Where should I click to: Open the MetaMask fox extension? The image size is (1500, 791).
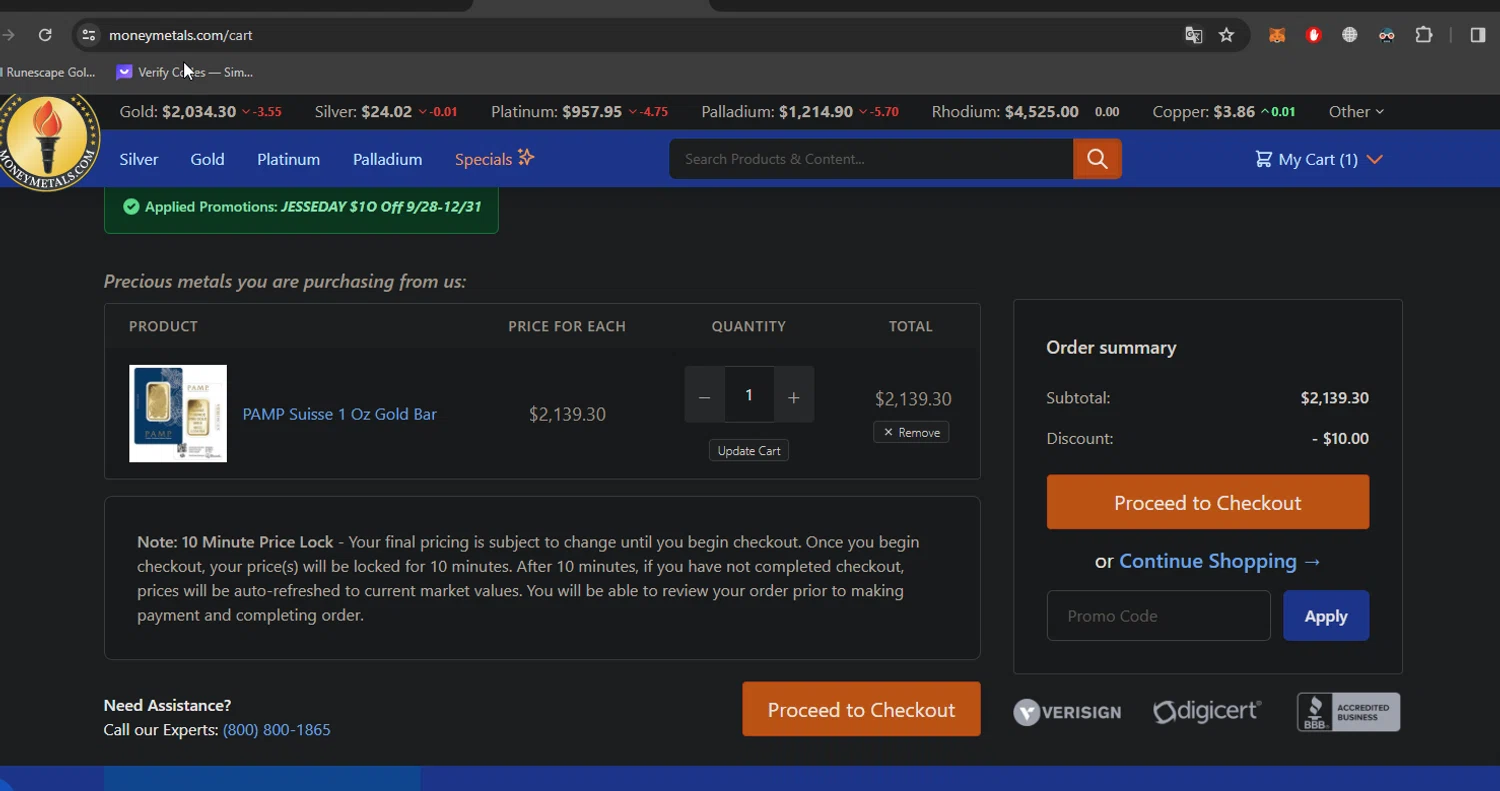[x=1277, y=35]
